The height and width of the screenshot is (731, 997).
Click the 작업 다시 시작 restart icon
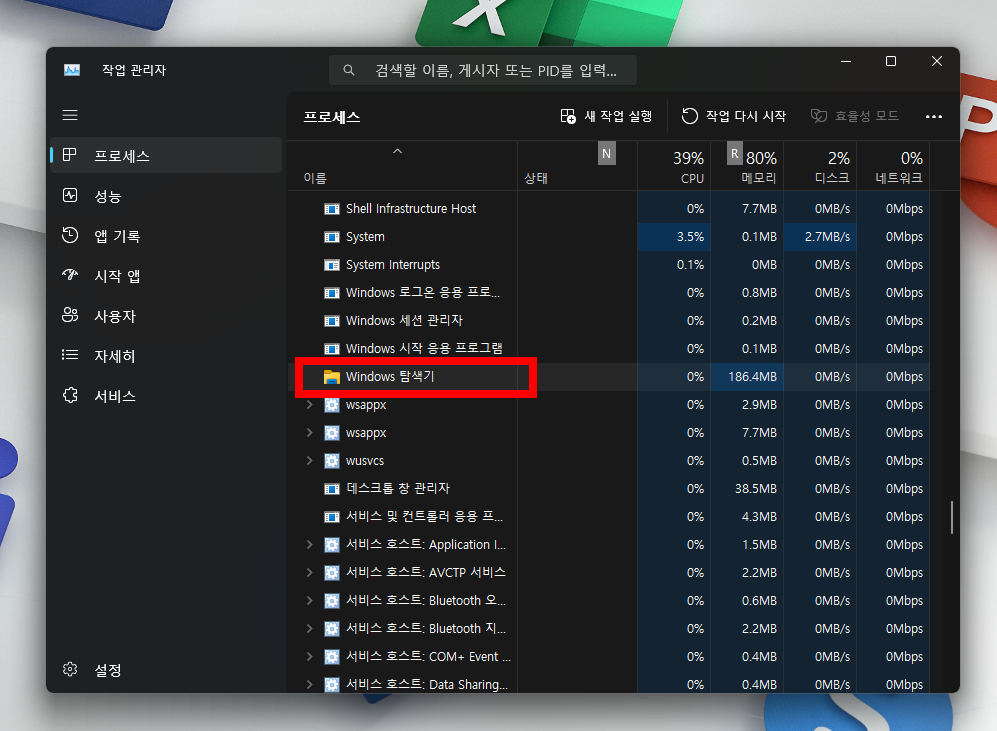pos(690,116)
